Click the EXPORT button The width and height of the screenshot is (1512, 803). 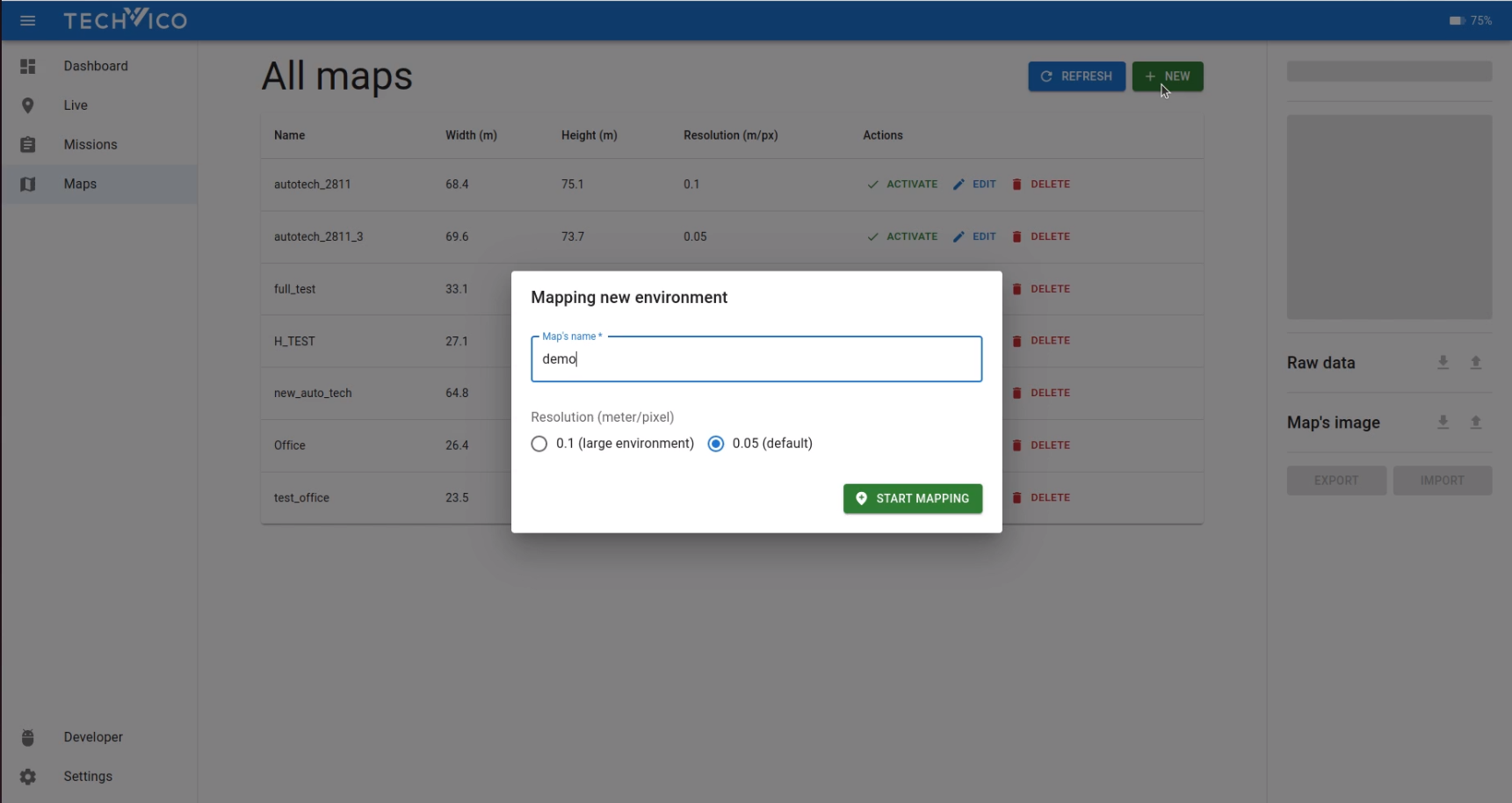[1336, 481]
